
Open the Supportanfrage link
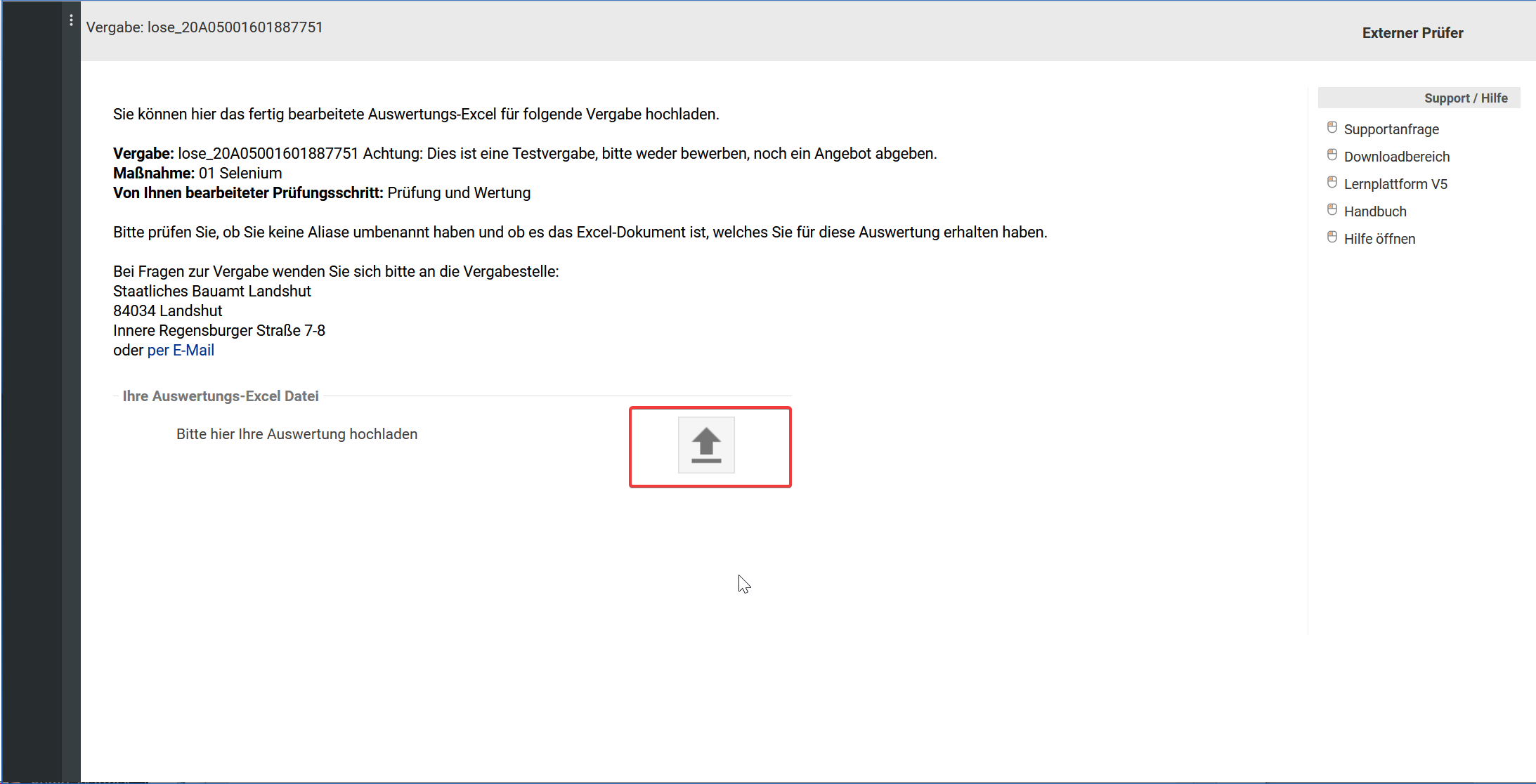click(1391, 129)
